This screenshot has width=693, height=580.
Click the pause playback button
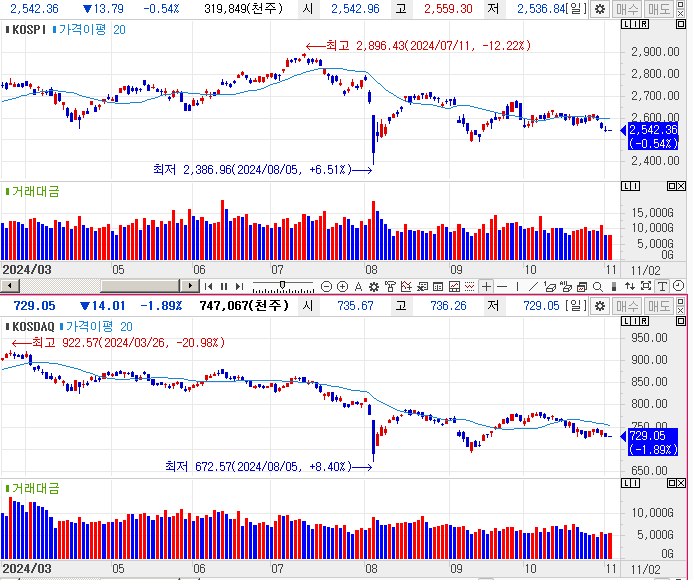coord(224,286)
